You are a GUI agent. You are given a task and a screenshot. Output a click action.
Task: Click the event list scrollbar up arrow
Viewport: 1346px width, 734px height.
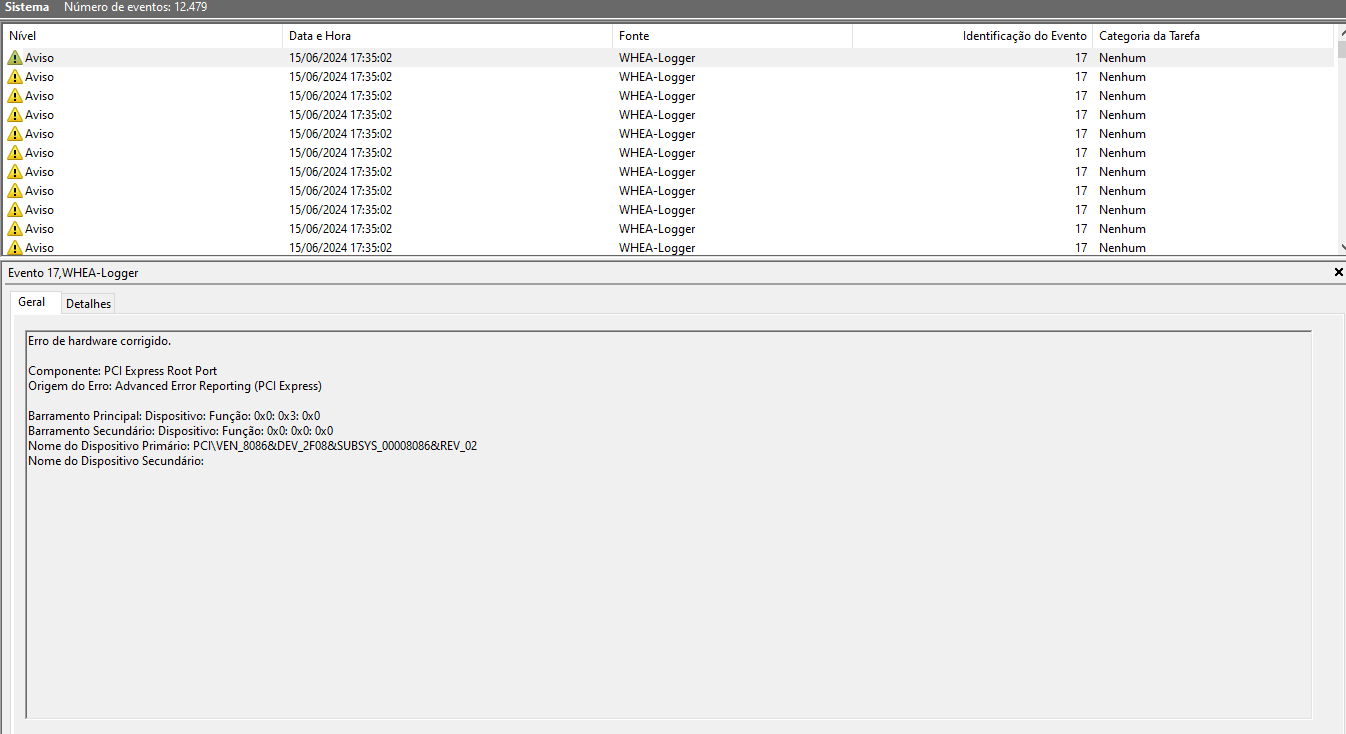[x=1341, y=33]
